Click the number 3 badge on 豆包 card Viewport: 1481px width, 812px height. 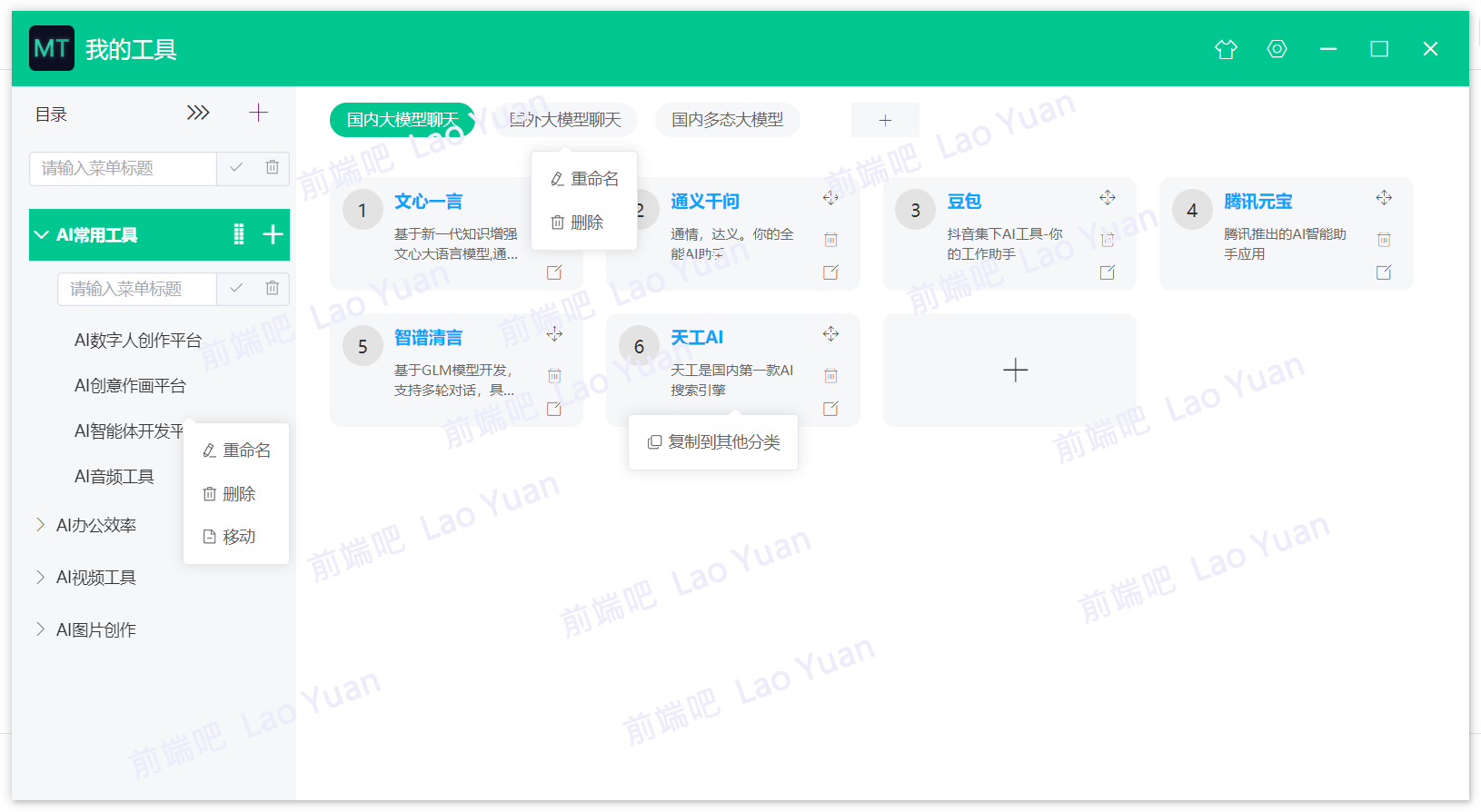(915, 211)
